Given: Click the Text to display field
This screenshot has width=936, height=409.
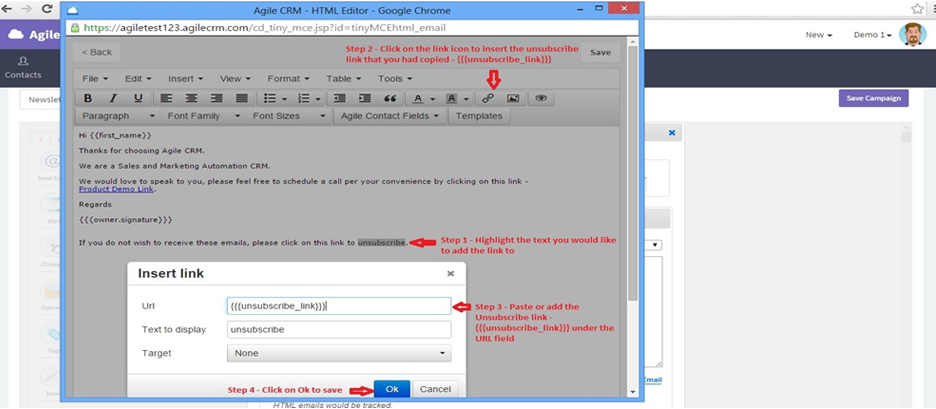Looking at the screenshot, I should click(339, 330).
